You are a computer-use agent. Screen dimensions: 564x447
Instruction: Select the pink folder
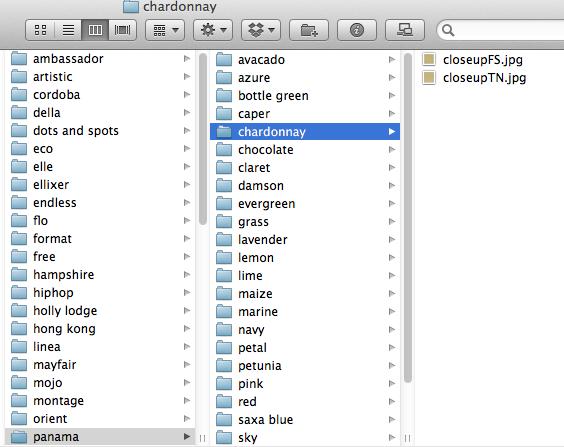(x=305, y=383)
